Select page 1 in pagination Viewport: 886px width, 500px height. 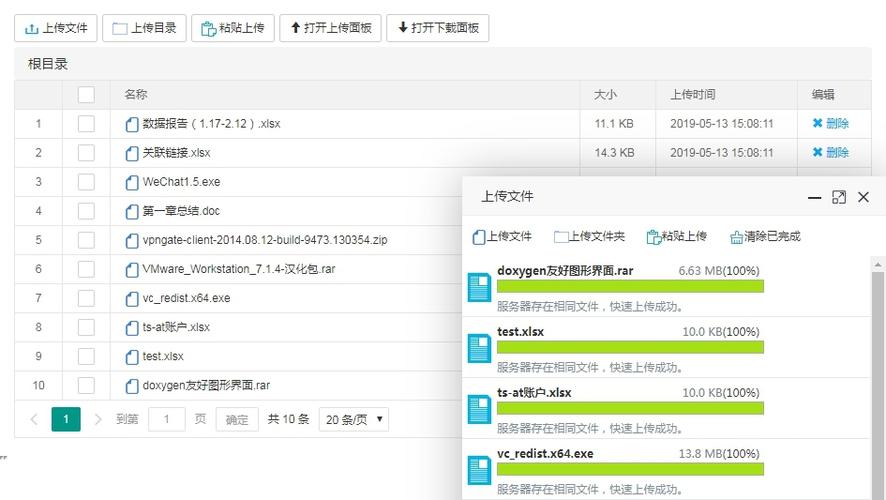[x=66, y=419]
